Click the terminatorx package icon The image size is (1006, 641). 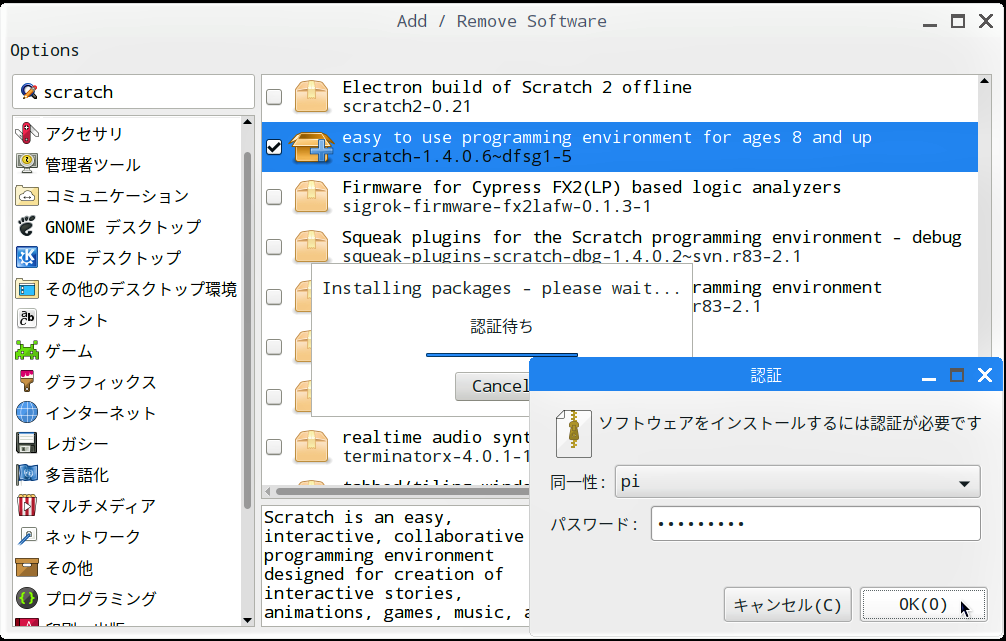(x=312, y=447)
